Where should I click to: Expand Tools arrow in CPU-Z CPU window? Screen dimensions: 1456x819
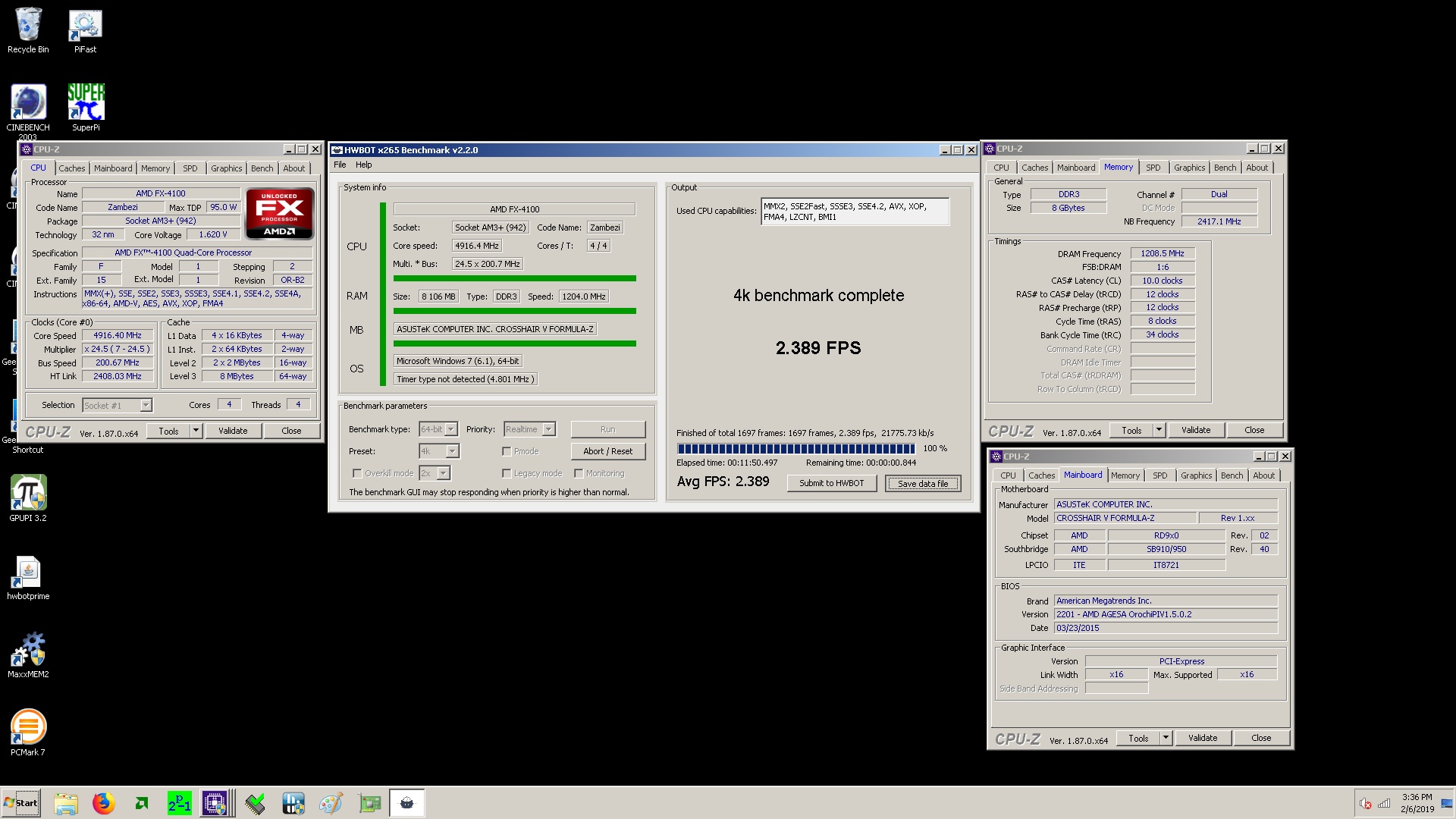pyautogui.click(x=196, y=431)
